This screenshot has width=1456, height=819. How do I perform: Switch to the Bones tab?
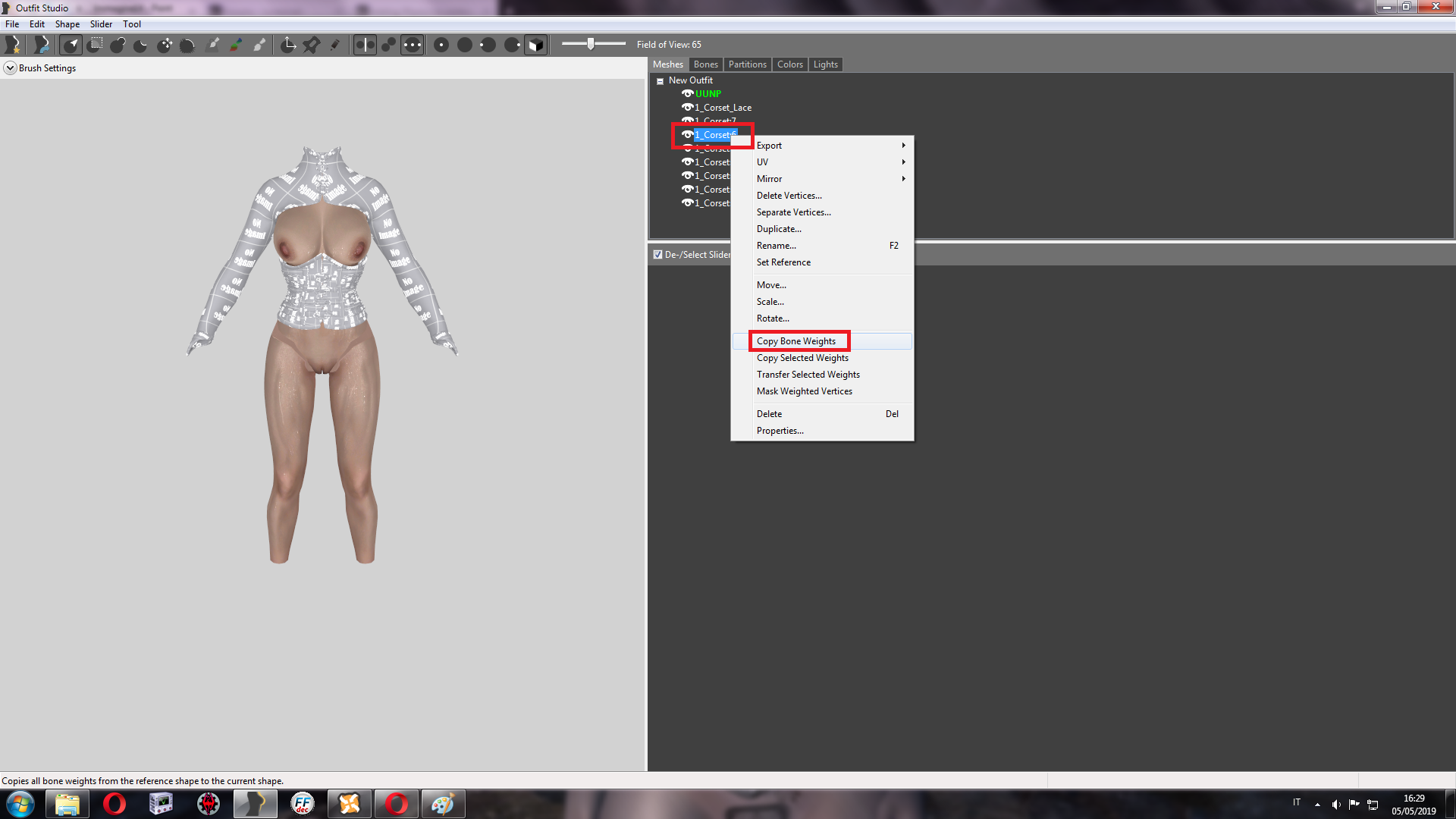pos(705,64)
